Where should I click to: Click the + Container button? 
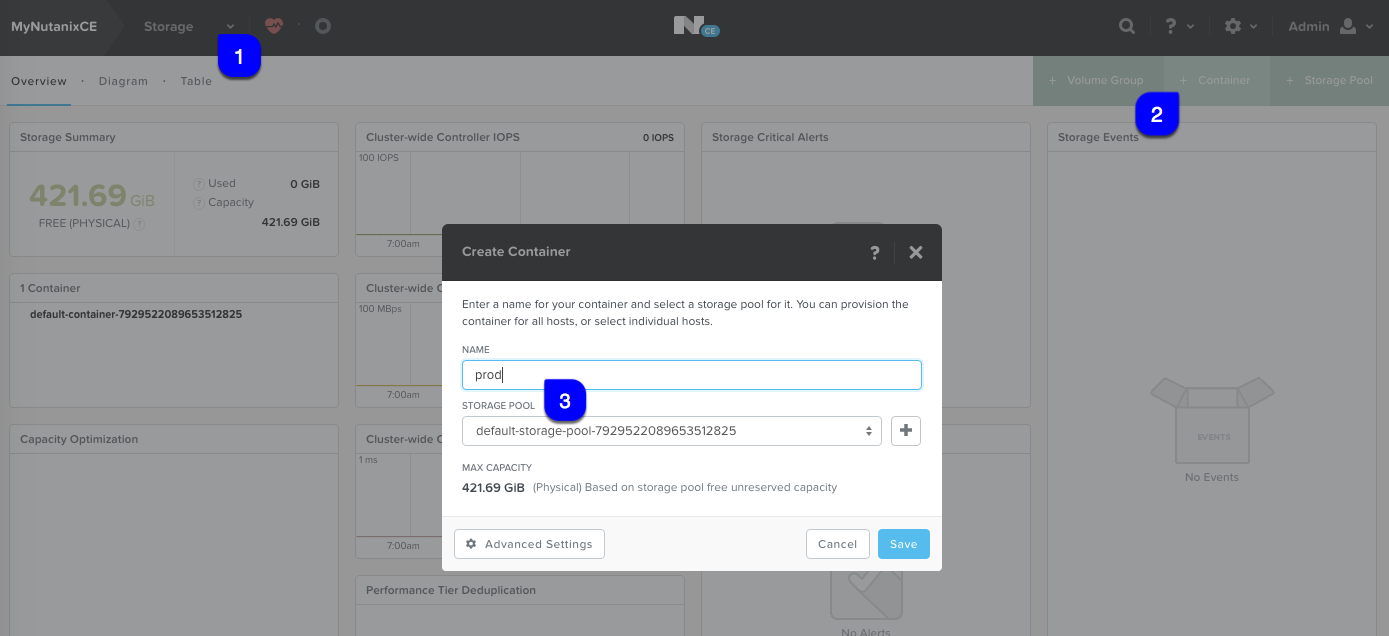tap(1217, 80)
